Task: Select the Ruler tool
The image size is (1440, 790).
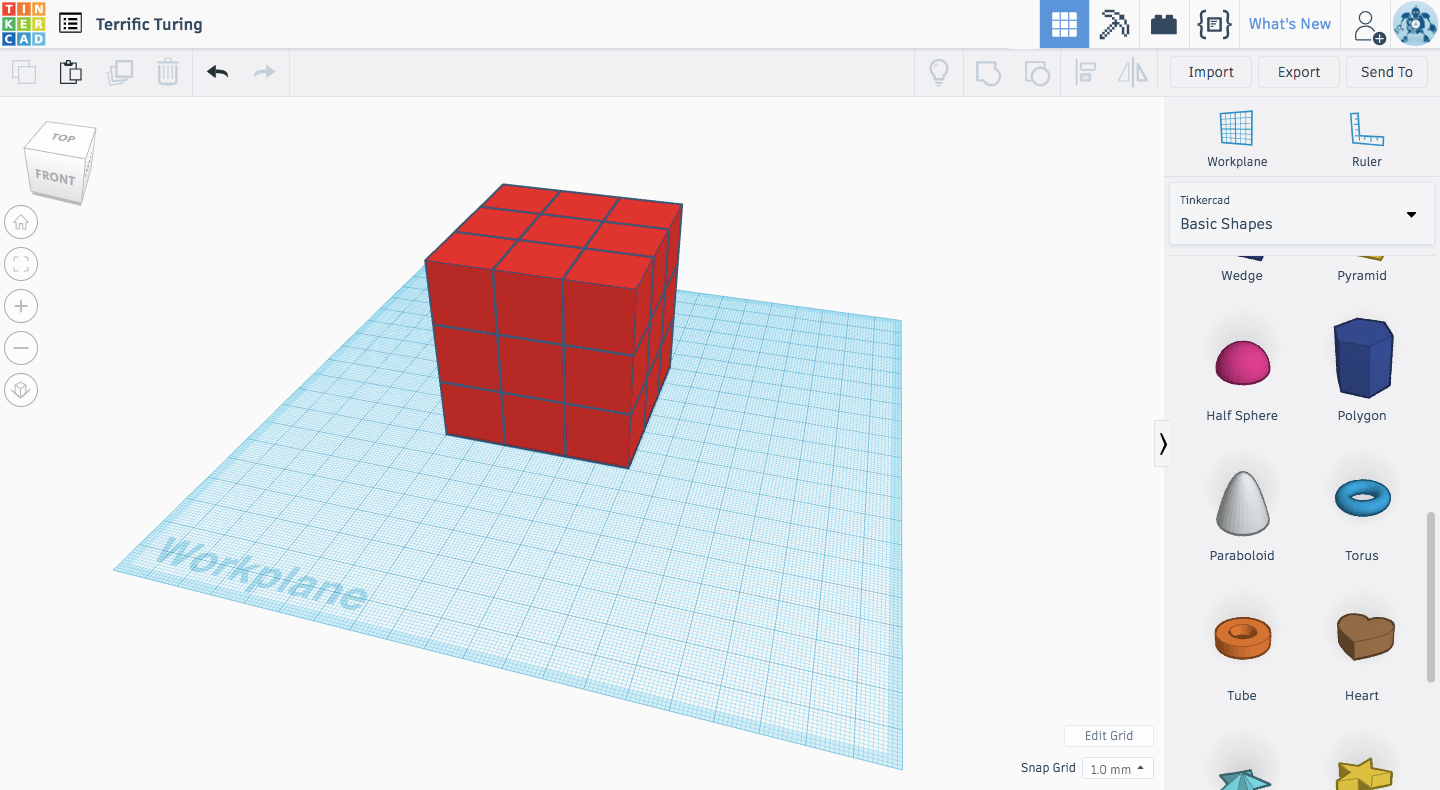Action: 1366,137
